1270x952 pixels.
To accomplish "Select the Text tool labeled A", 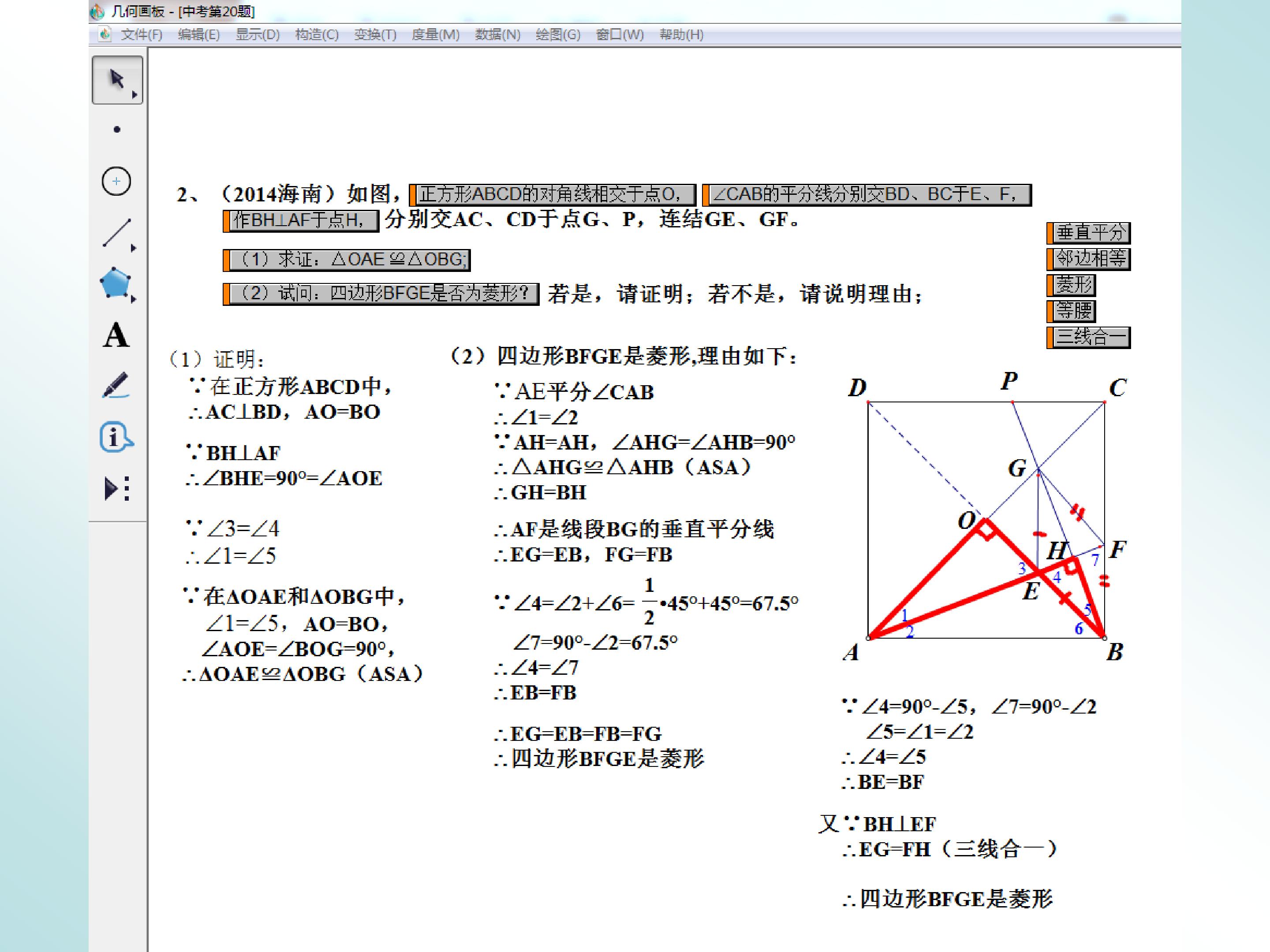I will [x=116, y=335].
